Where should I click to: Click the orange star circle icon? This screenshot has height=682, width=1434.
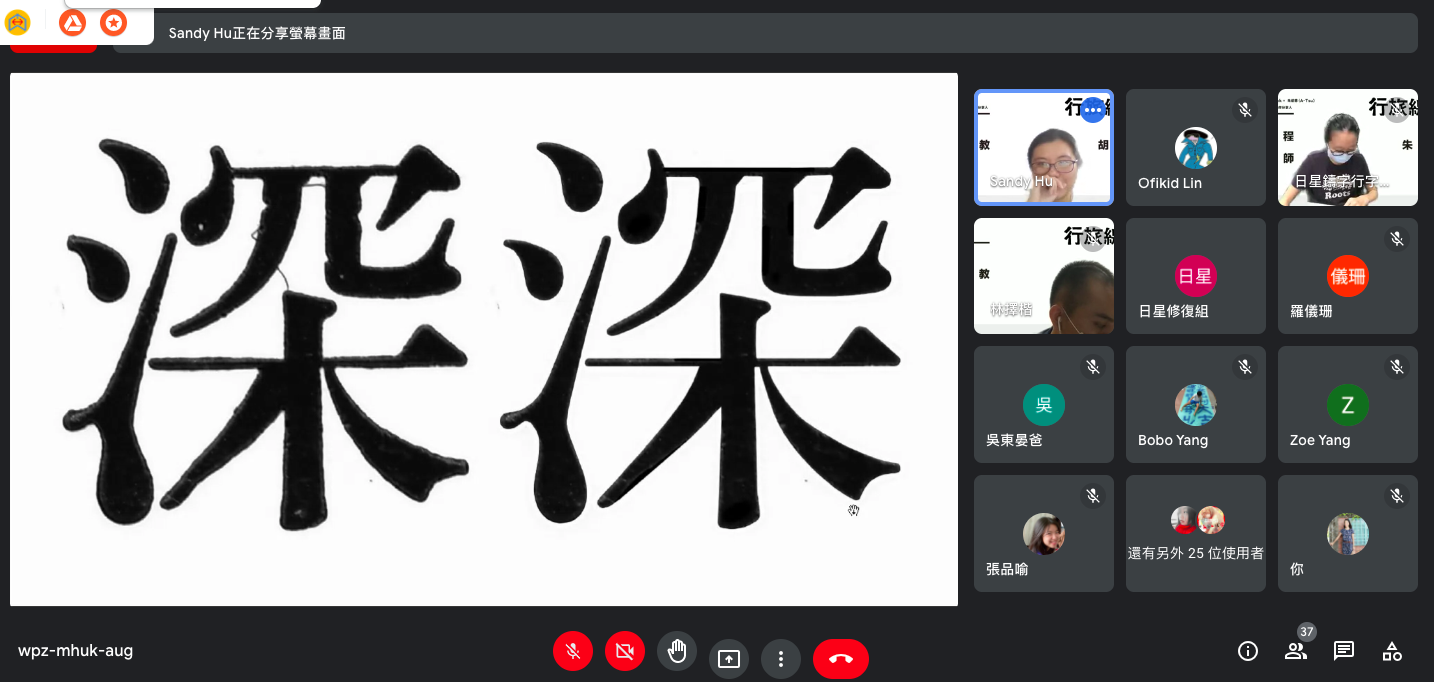point(113,22)
